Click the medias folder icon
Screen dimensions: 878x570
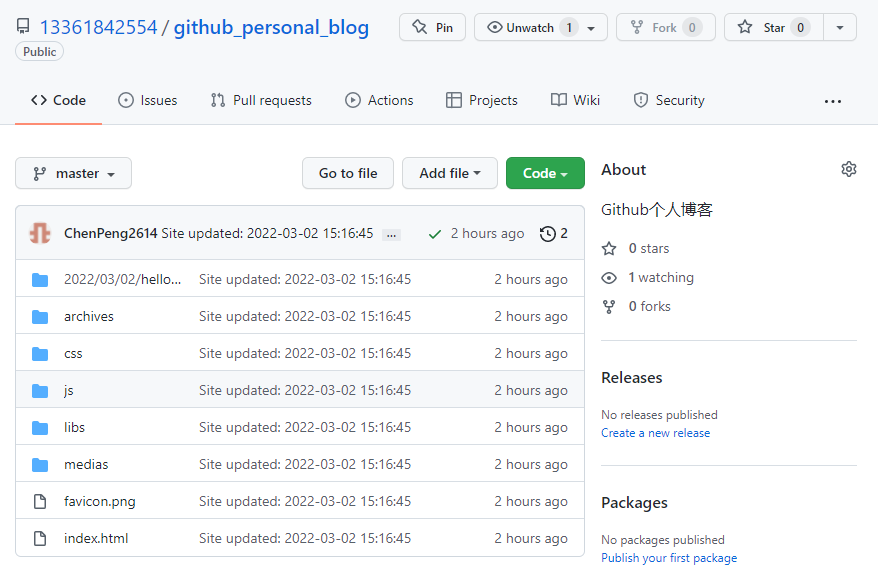click(40, 465)
